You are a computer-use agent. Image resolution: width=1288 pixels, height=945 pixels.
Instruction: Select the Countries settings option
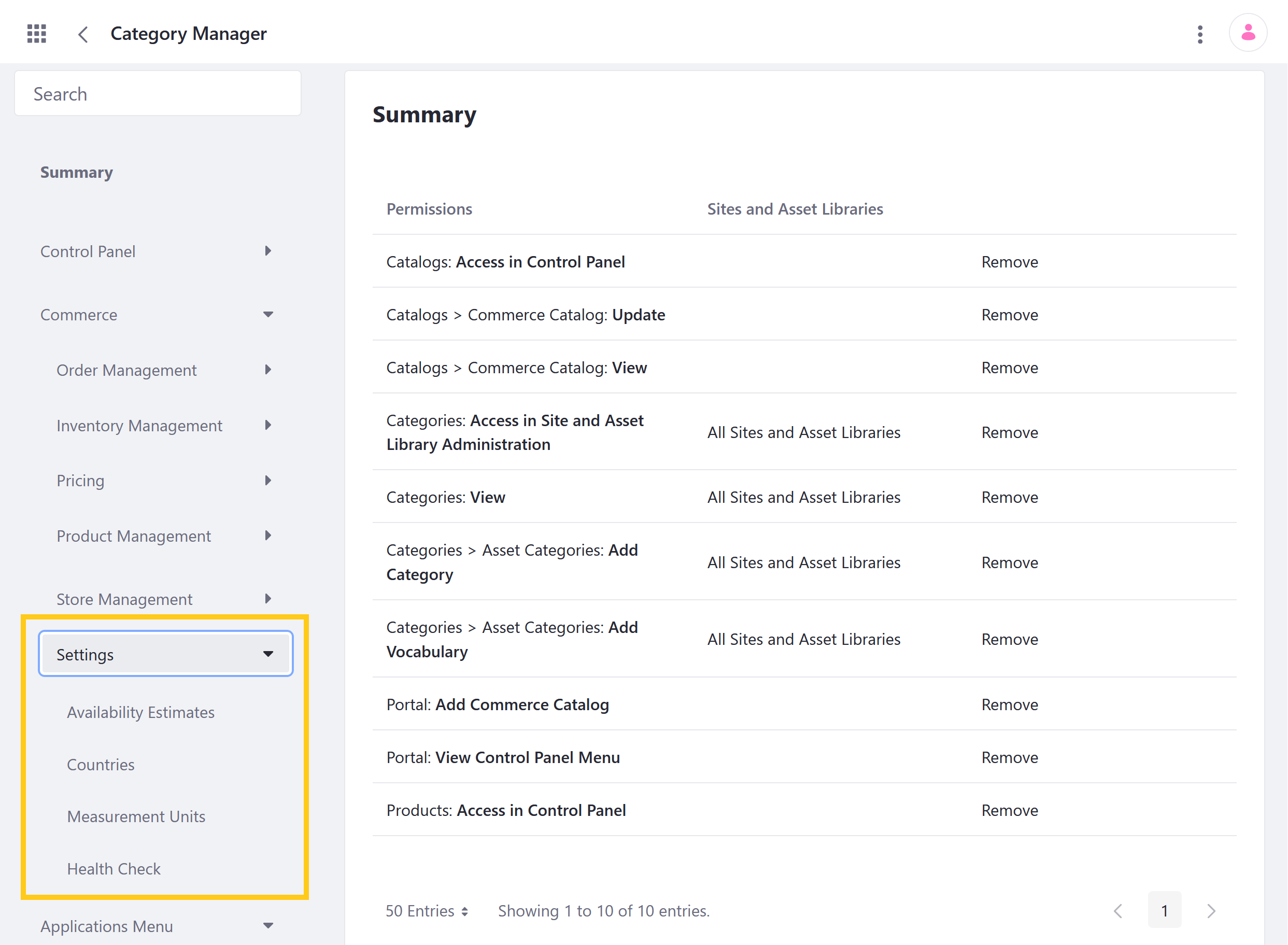coord(100,764)
